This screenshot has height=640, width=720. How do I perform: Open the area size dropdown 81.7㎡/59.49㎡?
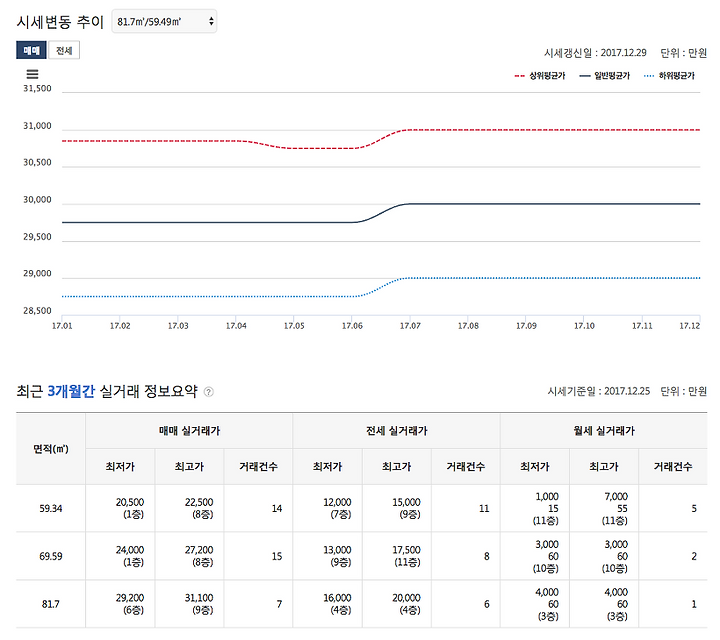pos(164,22)
